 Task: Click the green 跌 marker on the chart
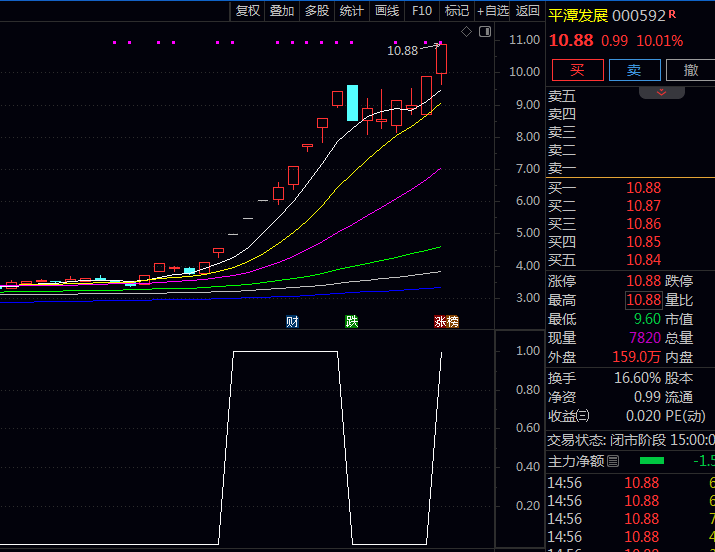click(351, 321)
